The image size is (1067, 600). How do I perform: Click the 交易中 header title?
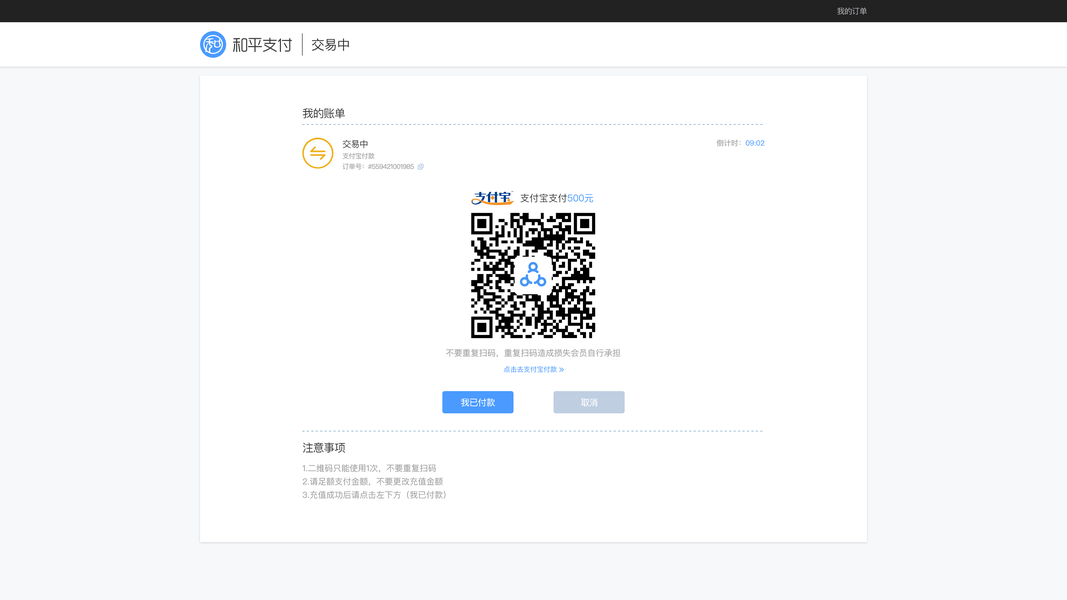click(331, 45)
